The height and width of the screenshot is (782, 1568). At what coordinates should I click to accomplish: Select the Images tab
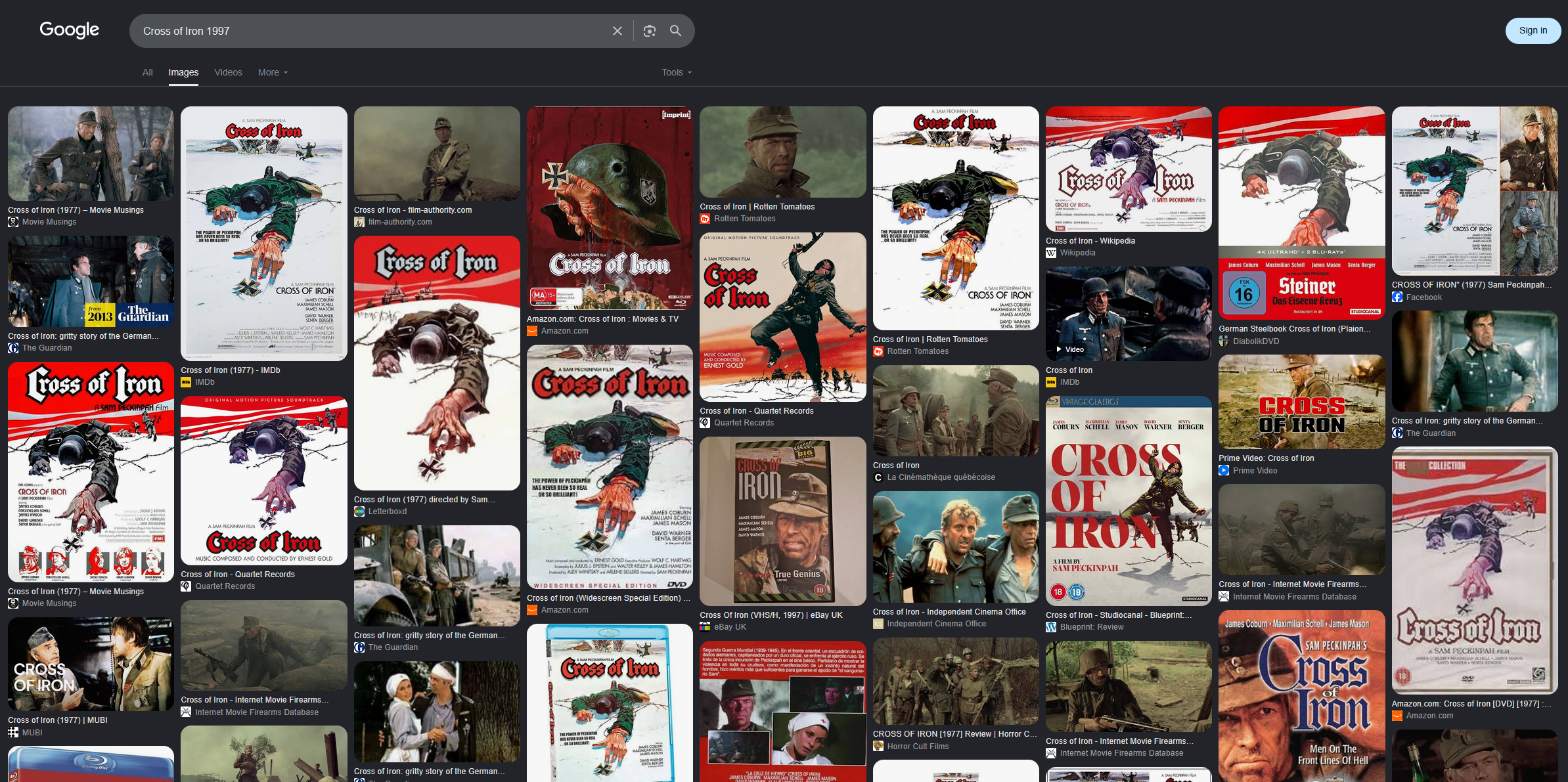pyautogui.click(x=183, y=72)
